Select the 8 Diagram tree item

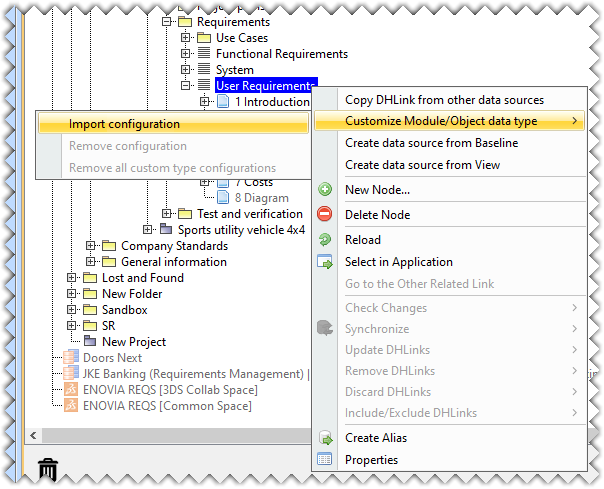(x=262, y=197)
